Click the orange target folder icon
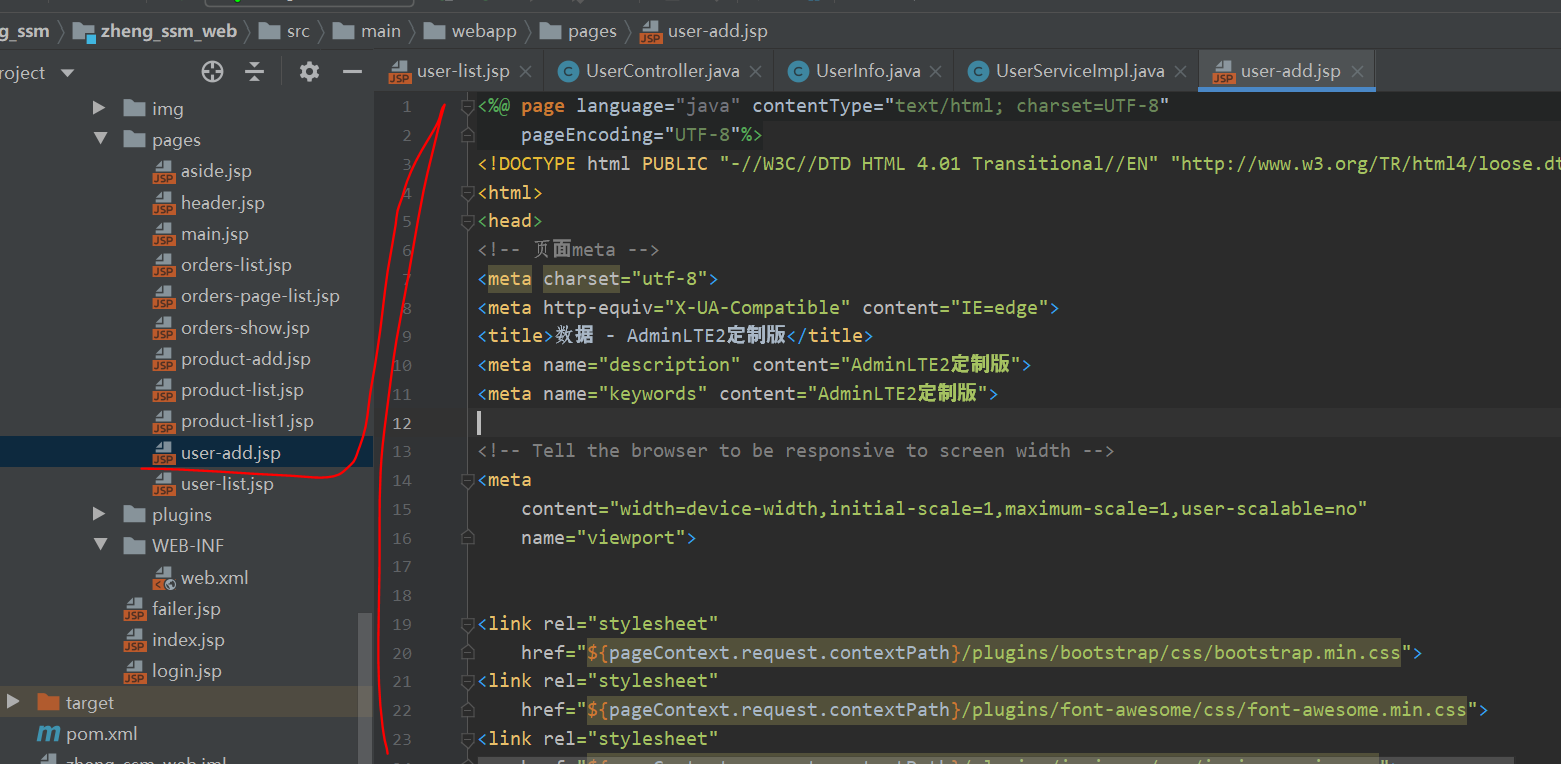 click(x=48, y=702)
